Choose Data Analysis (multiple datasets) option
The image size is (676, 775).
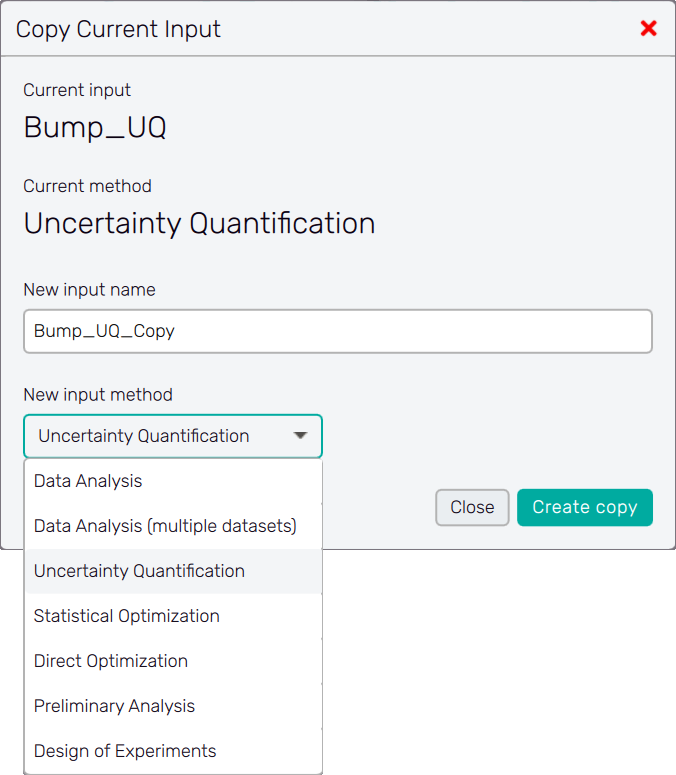pyautogui.click(x=165, y=526)
